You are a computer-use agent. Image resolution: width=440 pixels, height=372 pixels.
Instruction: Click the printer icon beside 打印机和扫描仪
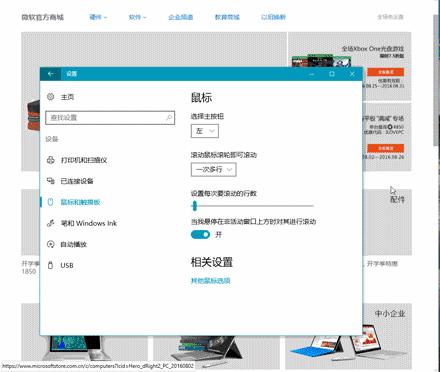(50, 160)
